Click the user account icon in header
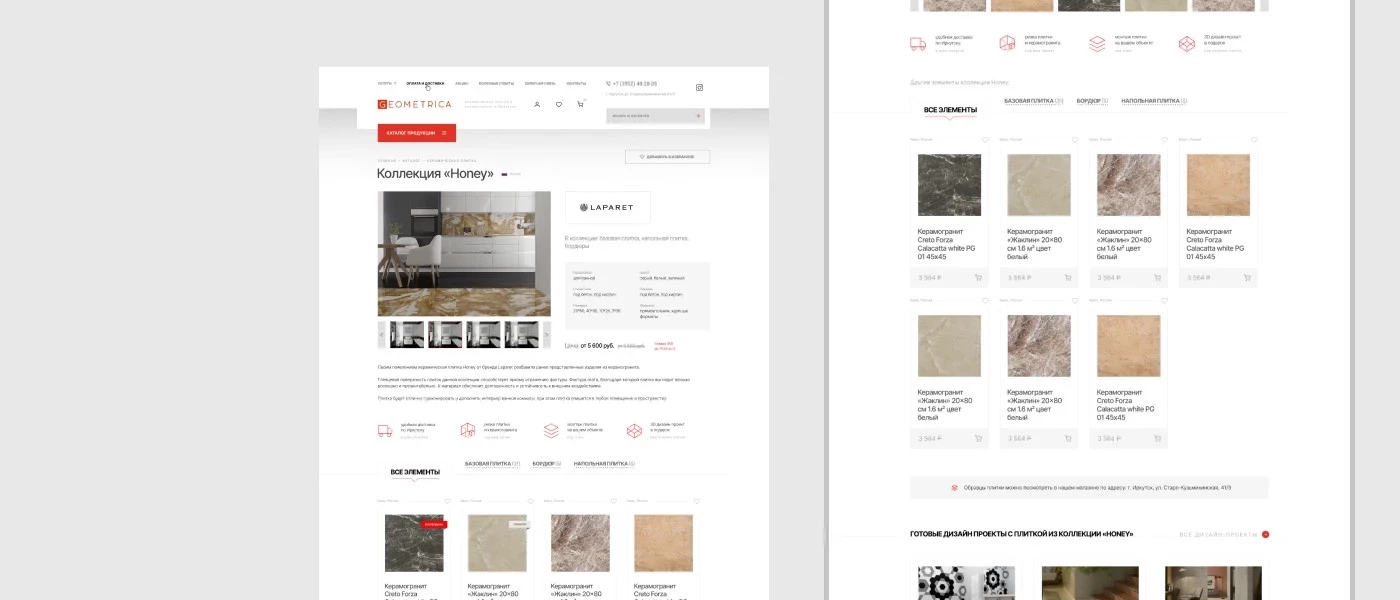Screen dimensions: 1400x600 click(537, 104)
